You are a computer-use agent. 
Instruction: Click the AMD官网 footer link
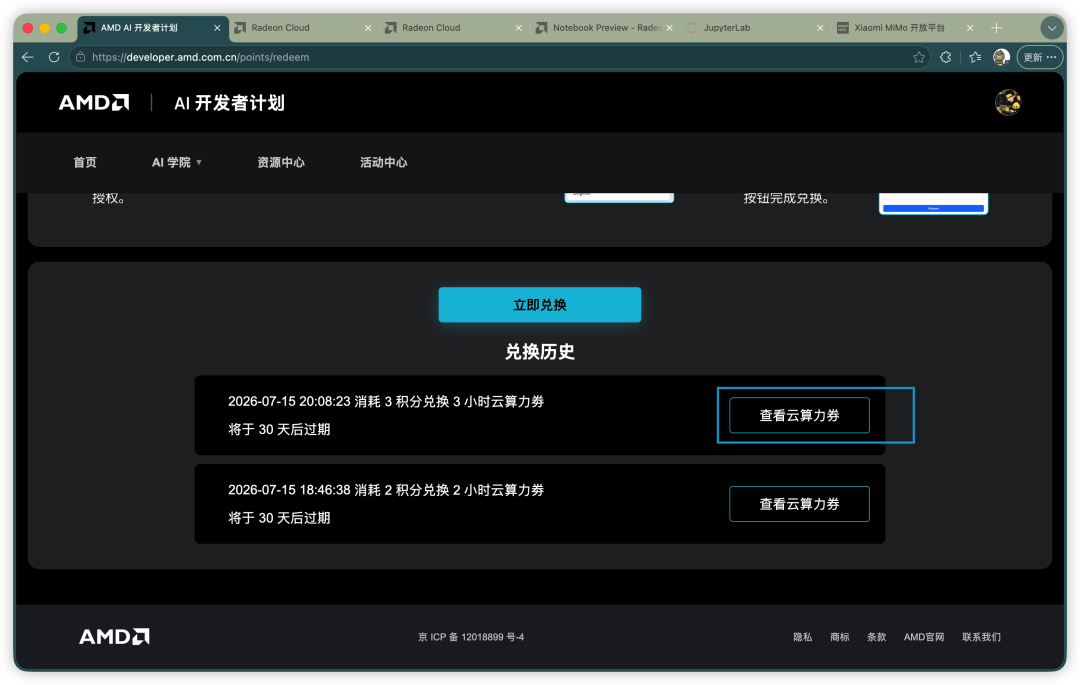tap(924, 637)
